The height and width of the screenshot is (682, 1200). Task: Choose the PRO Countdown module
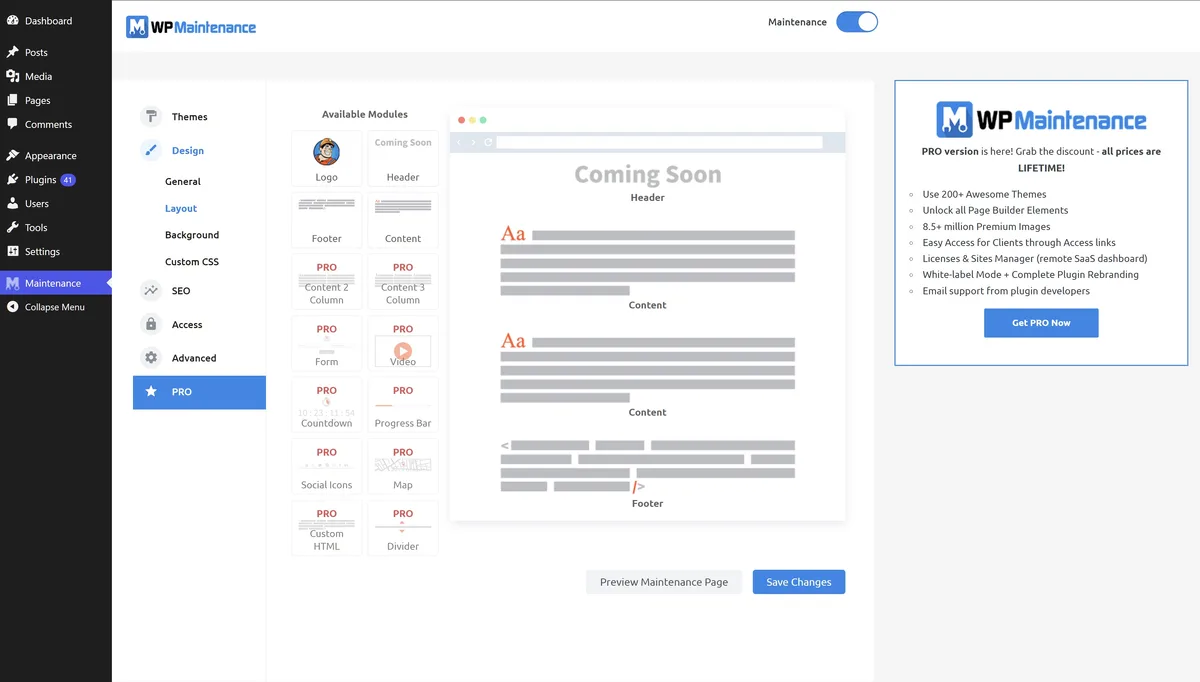click(x=327, y=405)
